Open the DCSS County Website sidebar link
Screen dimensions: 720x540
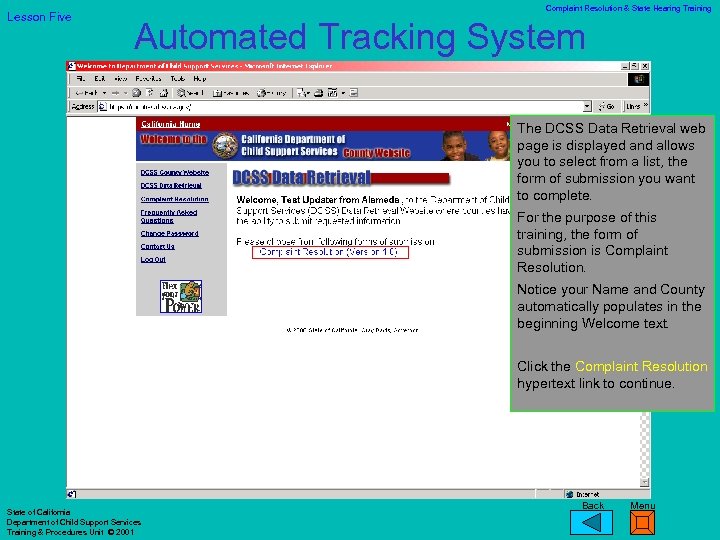[174, 173]
